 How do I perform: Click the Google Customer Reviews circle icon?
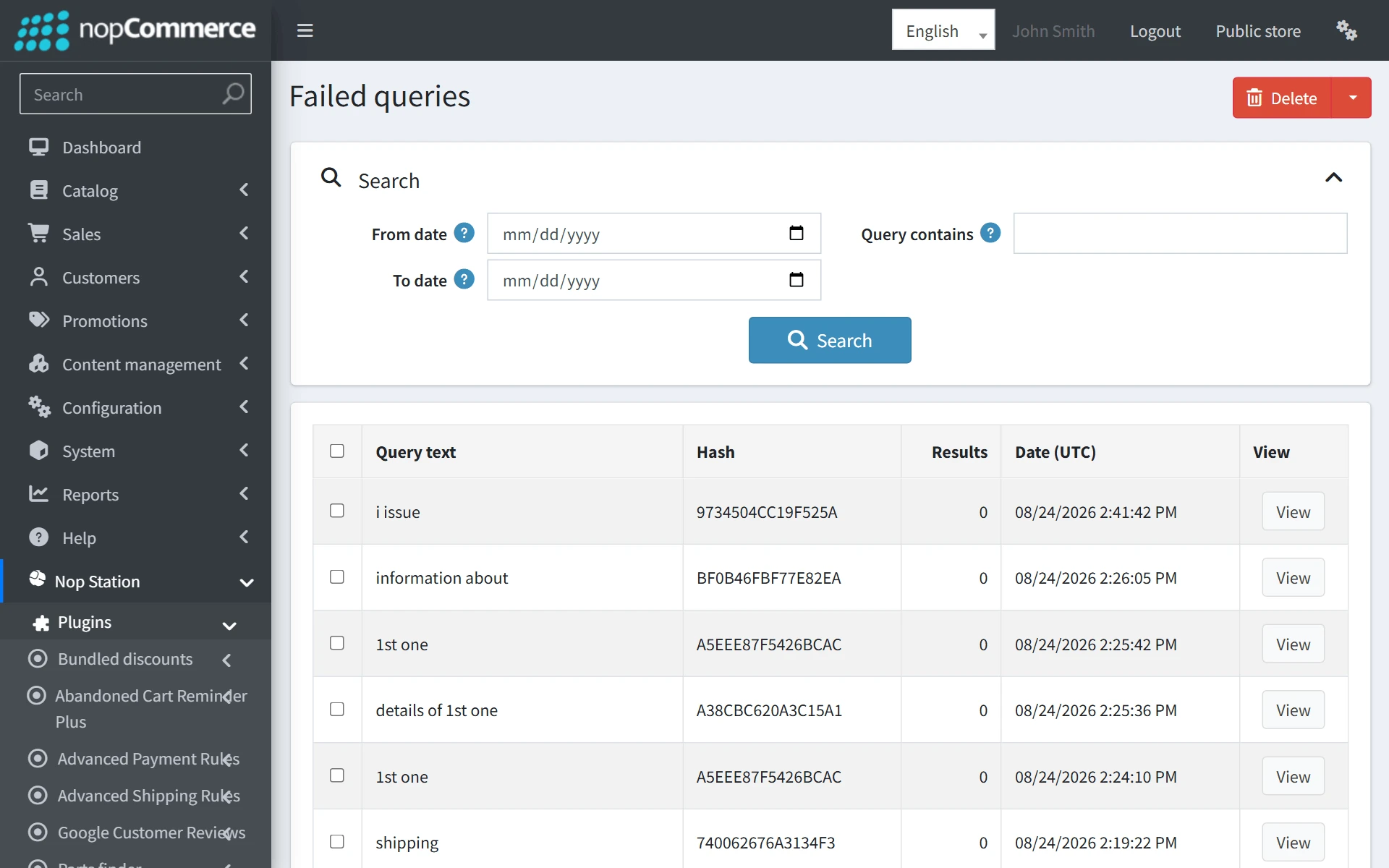point(38,832)
